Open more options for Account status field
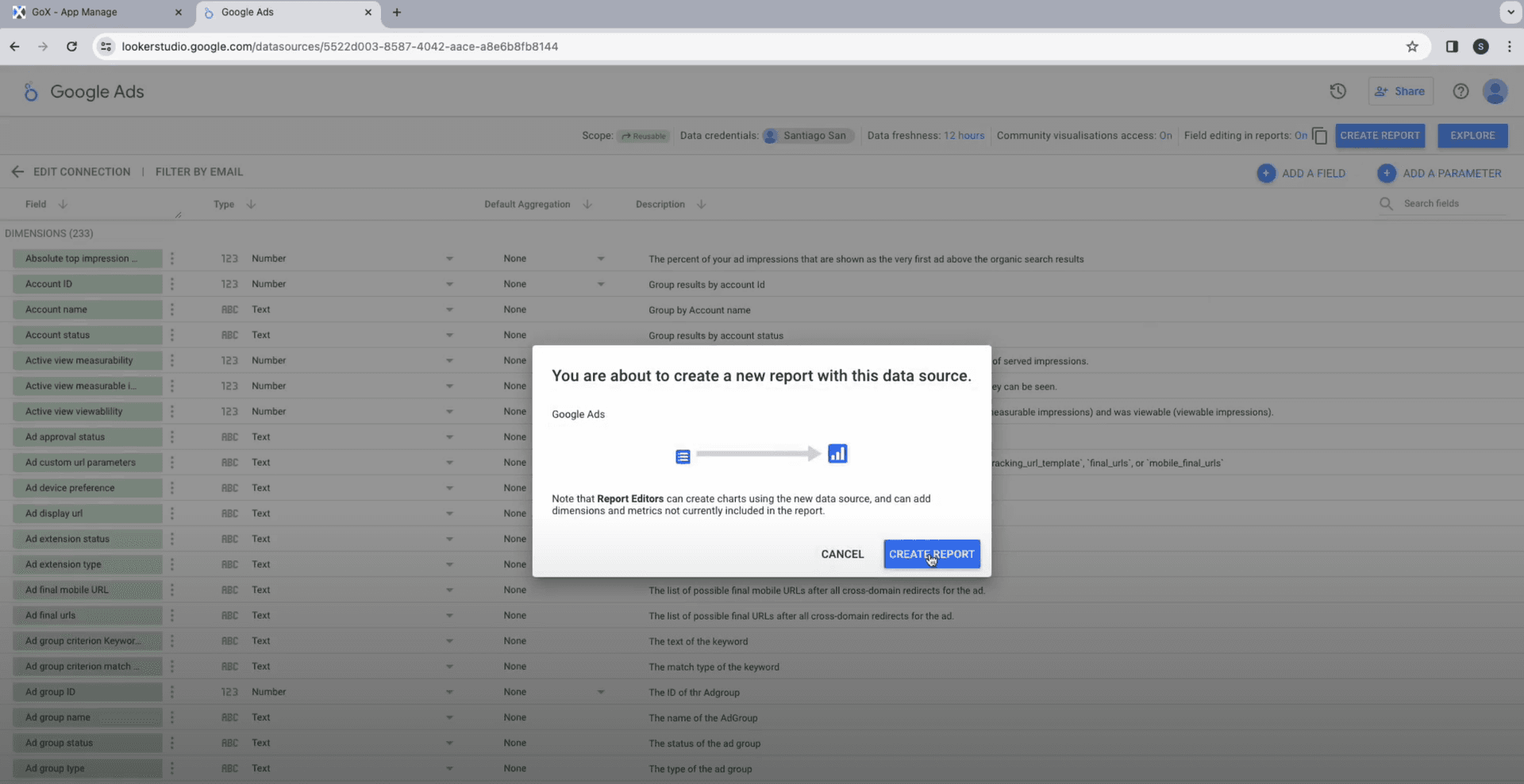Screen dimensions: 1524x784 tap(171, 335)
